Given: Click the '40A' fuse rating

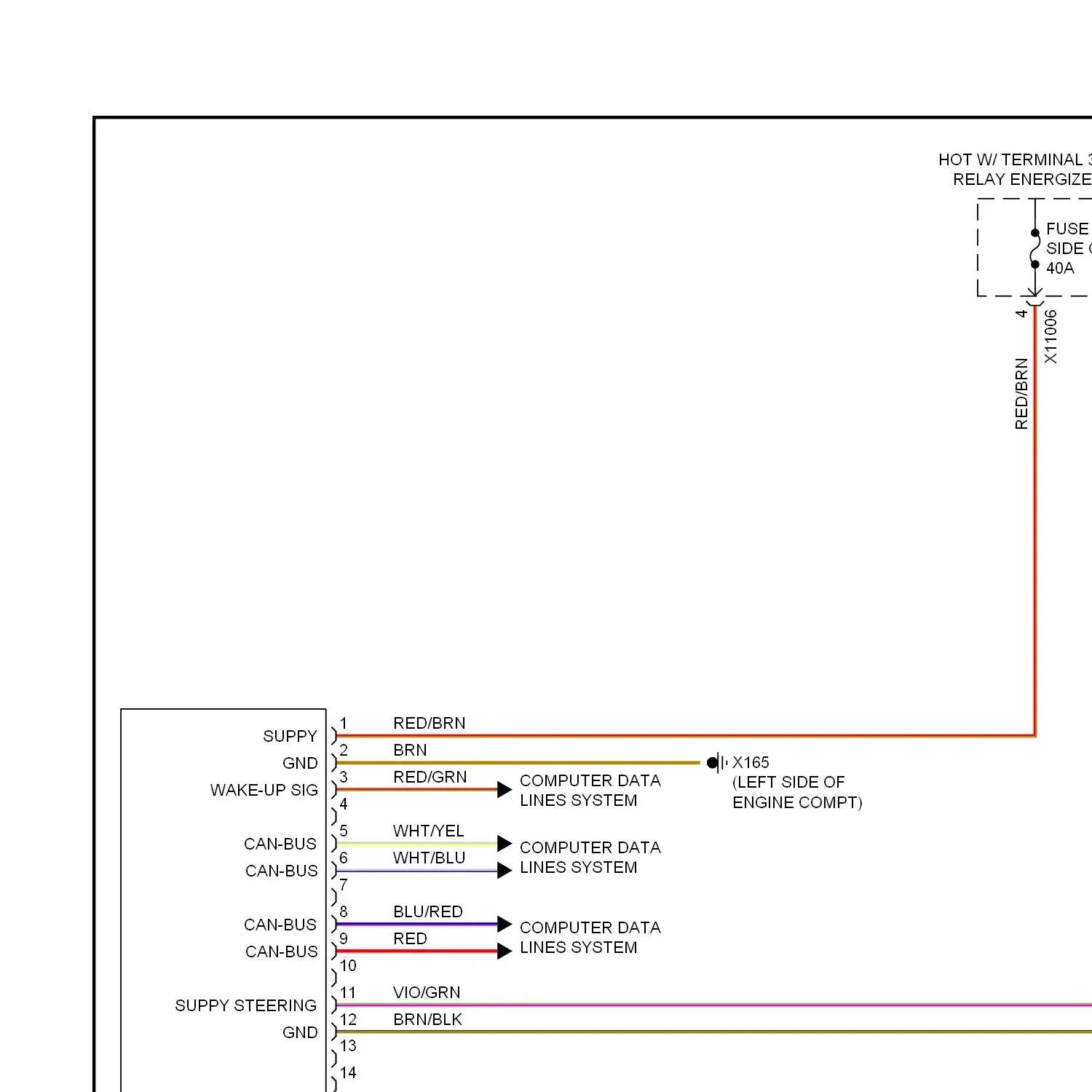Looking at the screenshot, I should pos(1060,268).
